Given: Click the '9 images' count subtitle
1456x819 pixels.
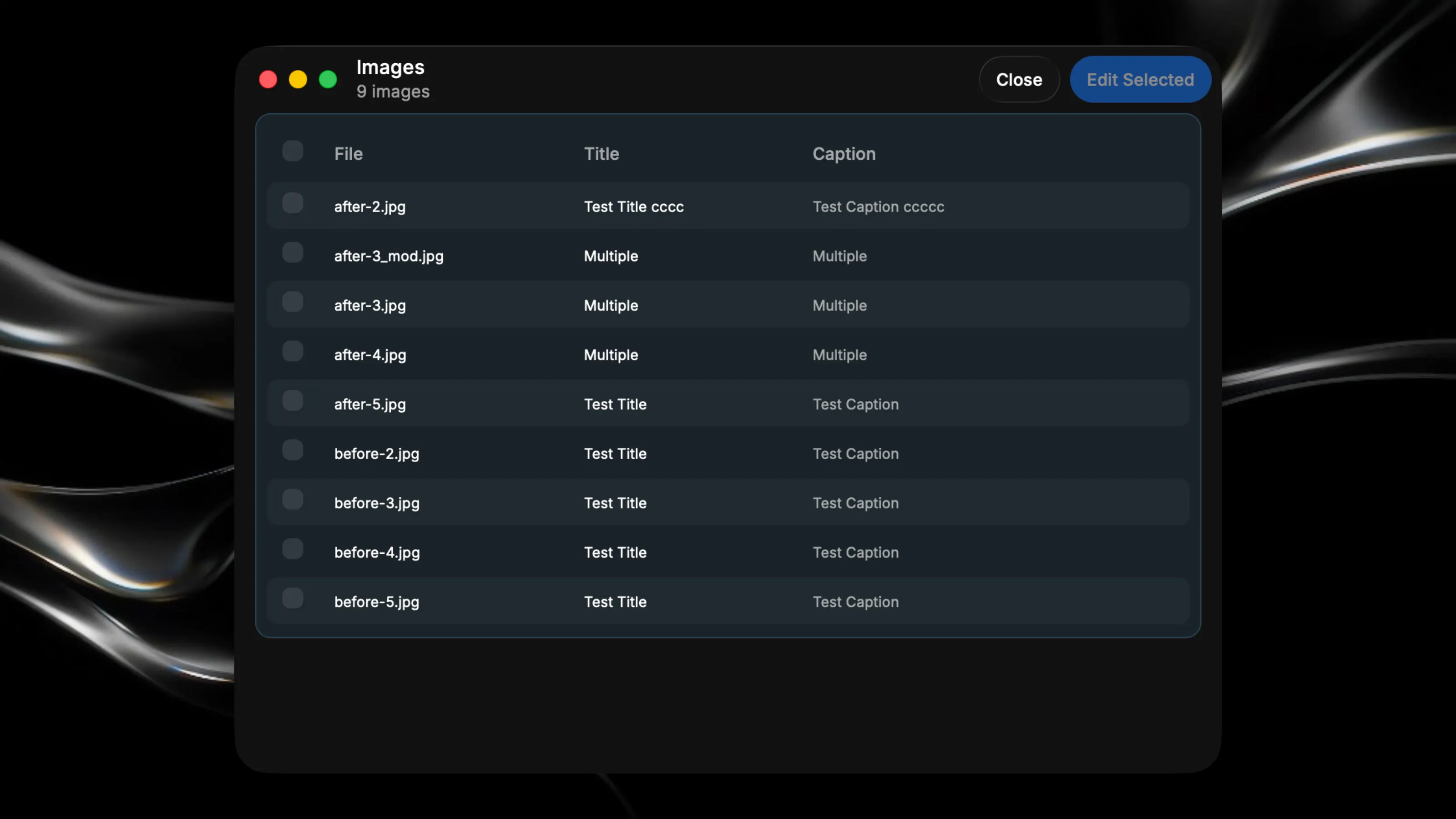Looking at the screenshot, I should pos(393,91).
